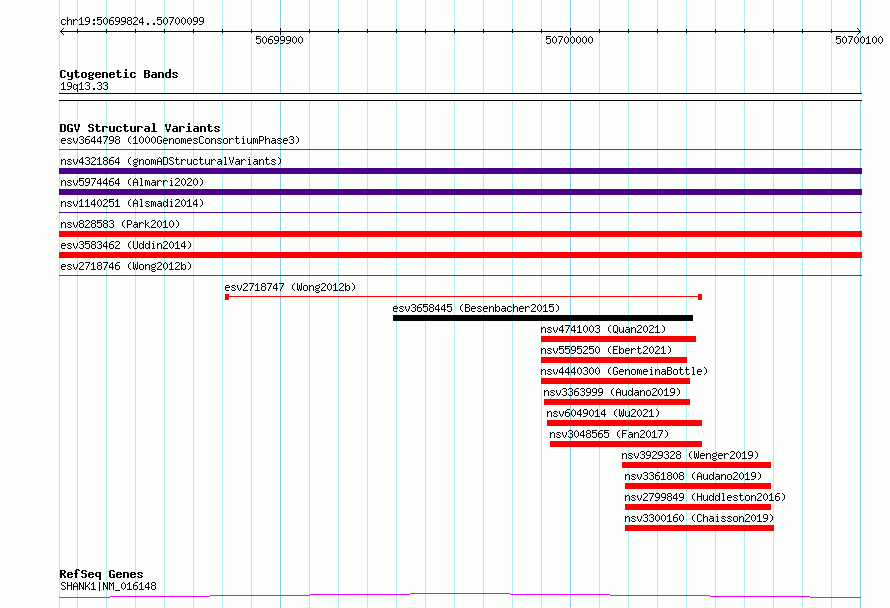Open the esv3658445 (Besenbacher2015) label
Screen dimensions: 890x608
click(476, 308)
